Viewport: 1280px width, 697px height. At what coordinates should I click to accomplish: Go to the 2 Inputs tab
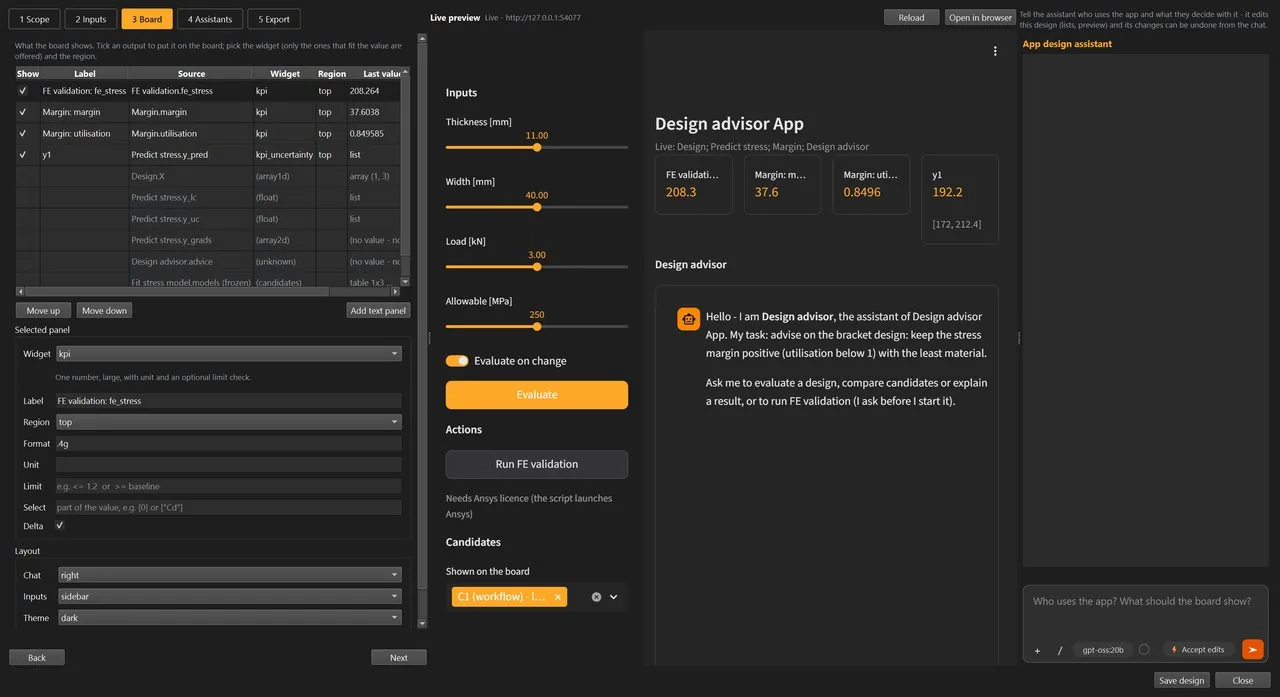pos(91,19)
